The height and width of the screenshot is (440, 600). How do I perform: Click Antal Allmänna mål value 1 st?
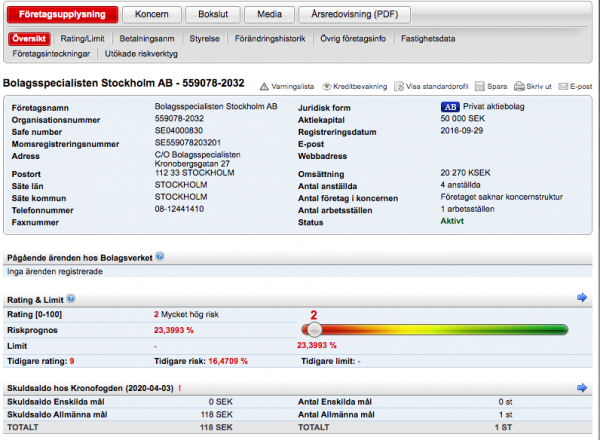(505, 415)
